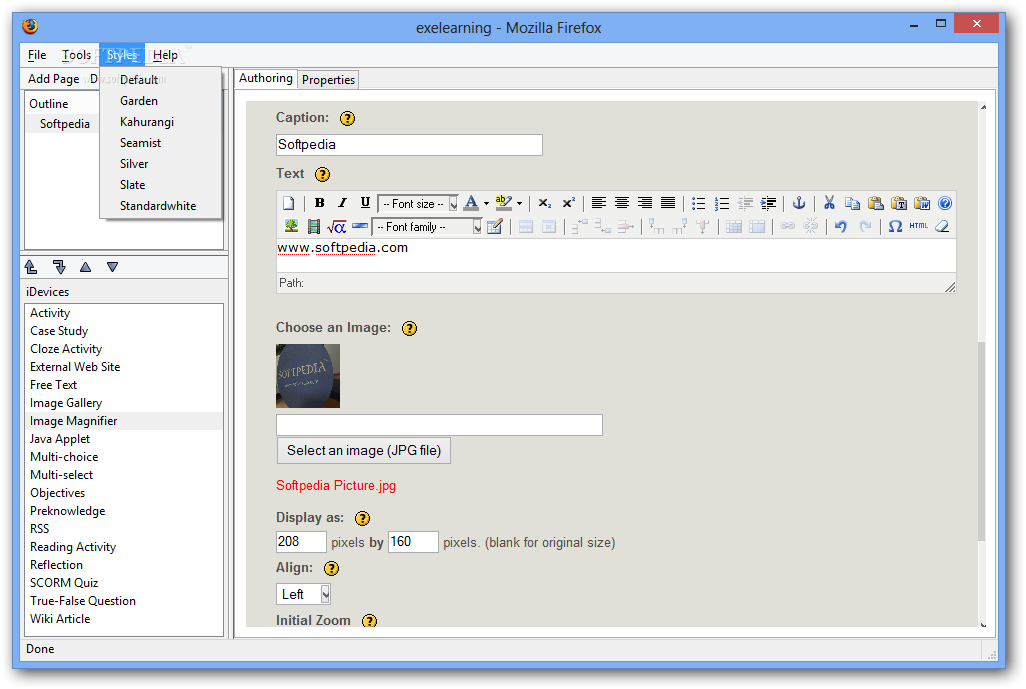Copy selection using copy icon

pyautogui.click(x=852, y=203)
